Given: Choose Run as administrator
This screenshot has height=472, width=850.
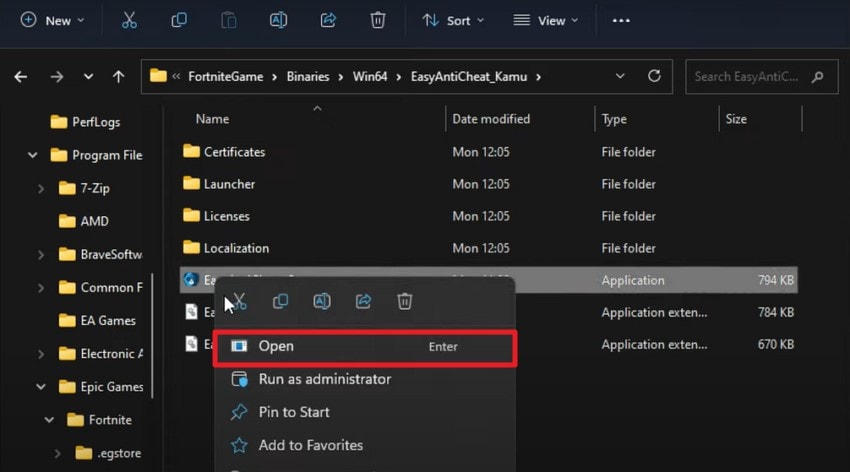Looking at the screenshot, I should (x=364, y=379).
